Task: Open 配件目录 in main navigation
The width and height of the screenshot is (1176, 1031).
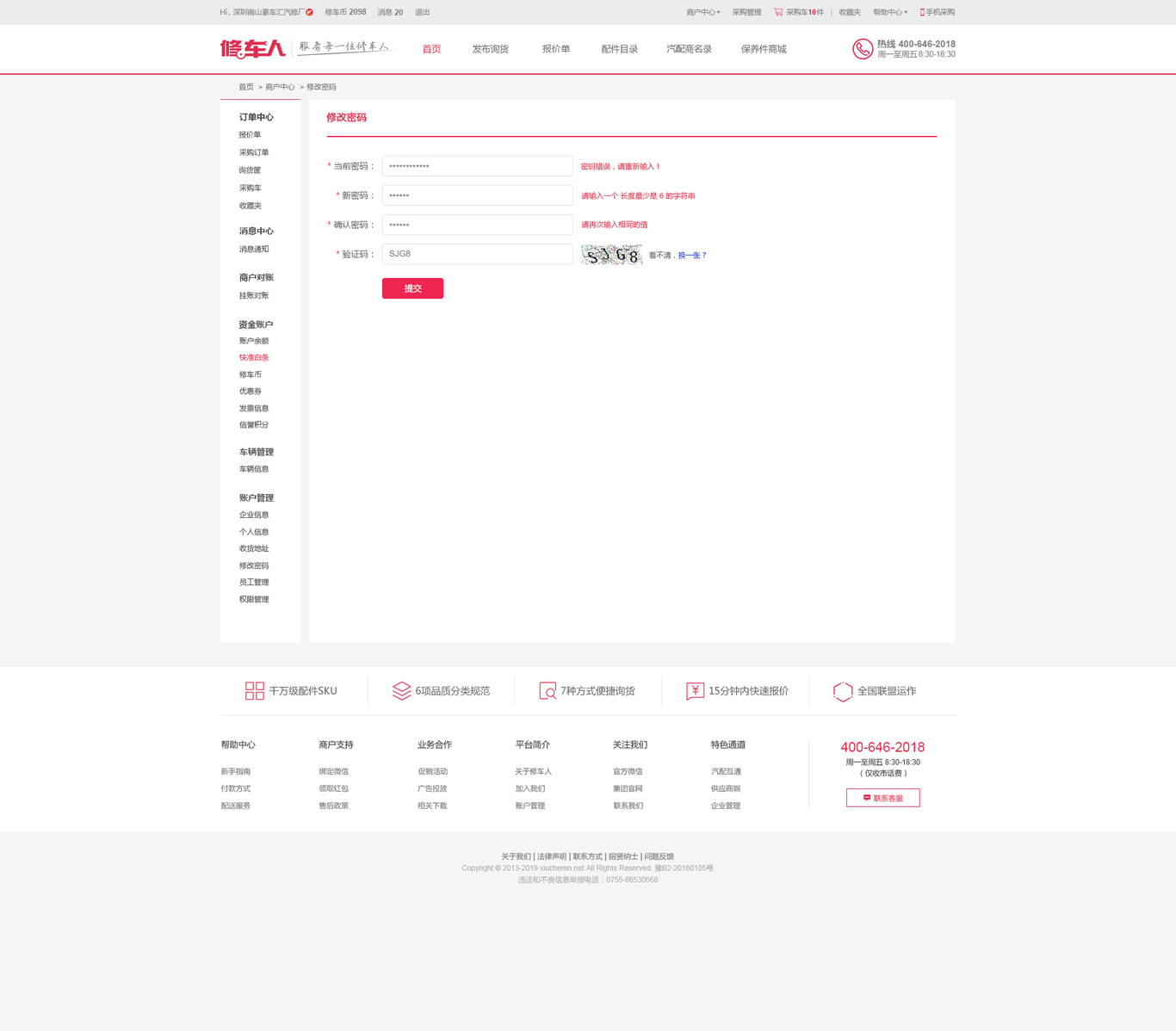Action: click(x=619, y=49)
